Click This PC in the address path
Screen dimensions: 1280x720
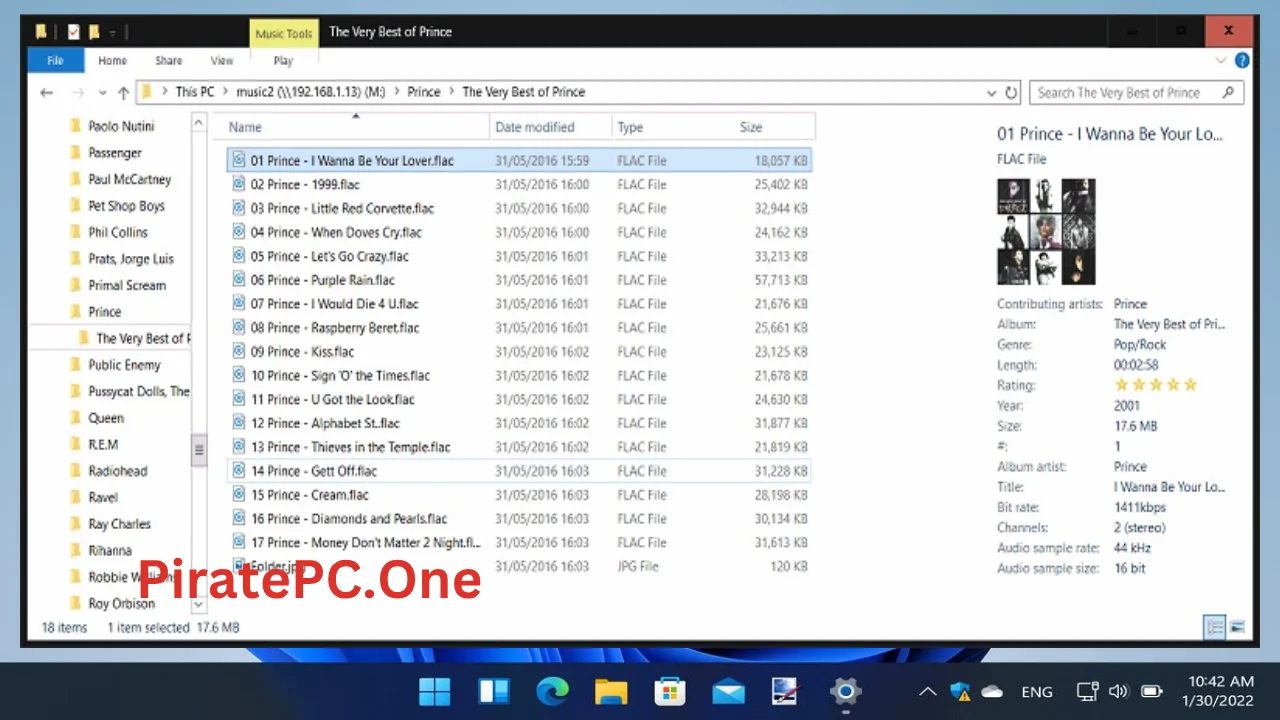(195, 92)
